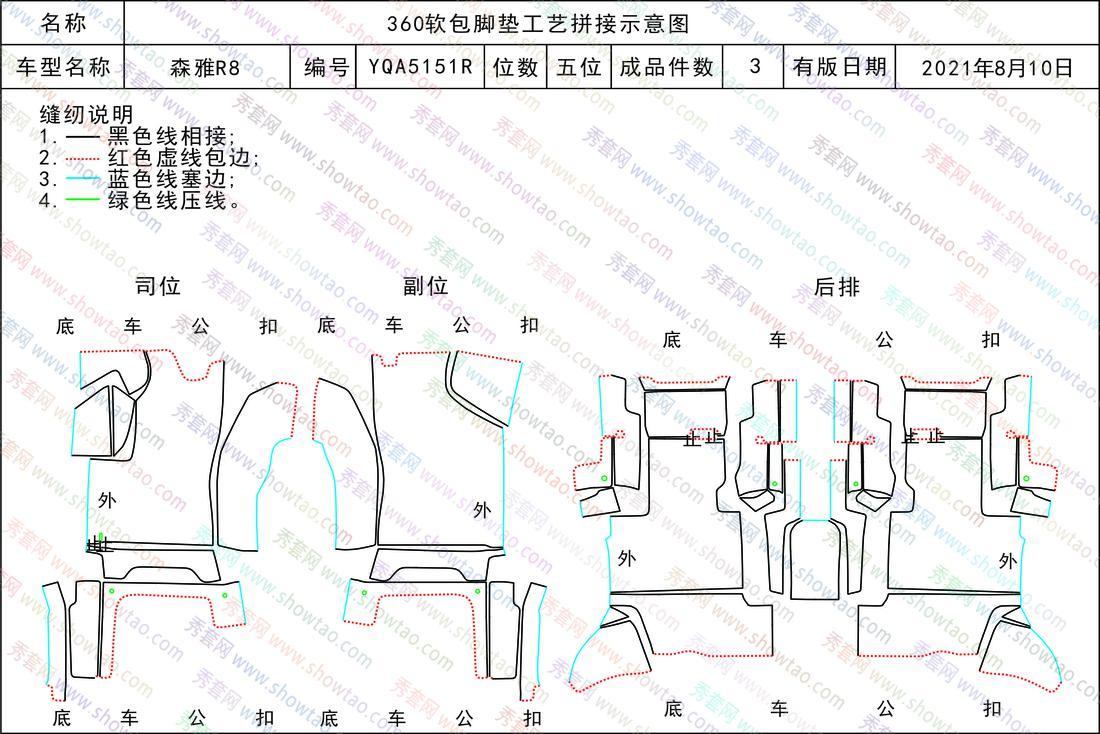
Task: Click the '止止' mark on right 后排 piece
Action: click(922, 436)
